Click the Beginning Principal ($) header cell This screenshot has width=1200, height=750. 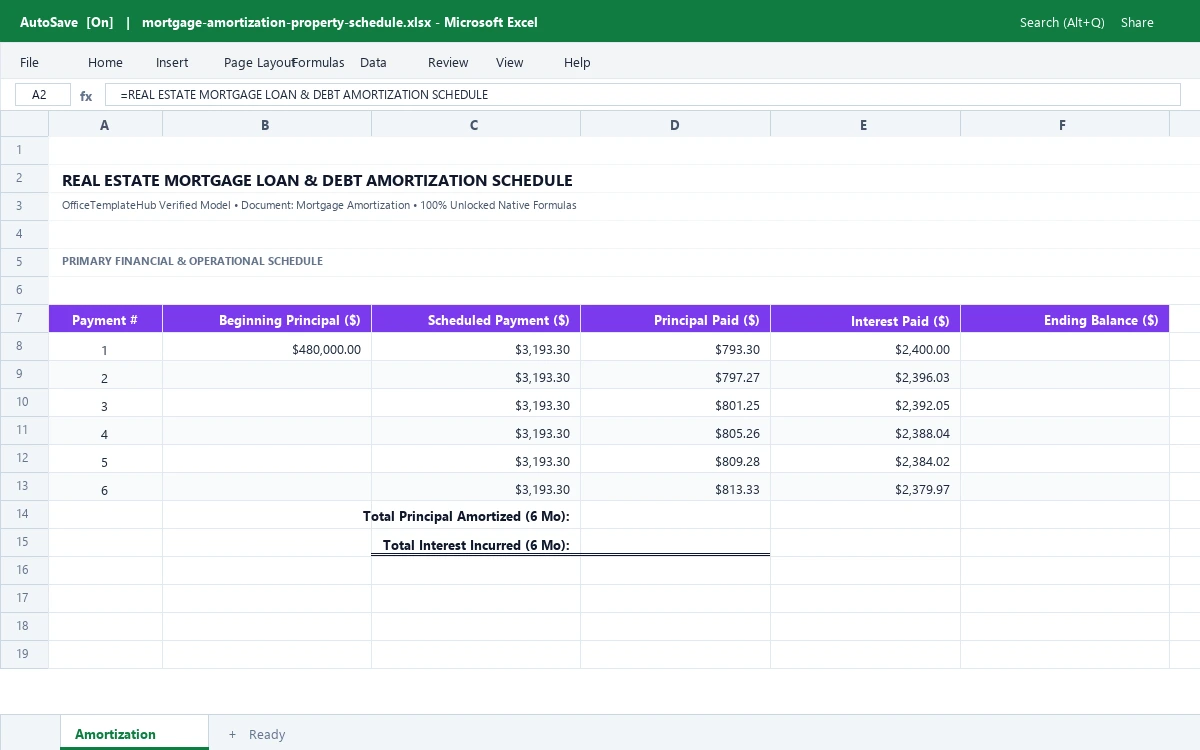click(266, 319)
